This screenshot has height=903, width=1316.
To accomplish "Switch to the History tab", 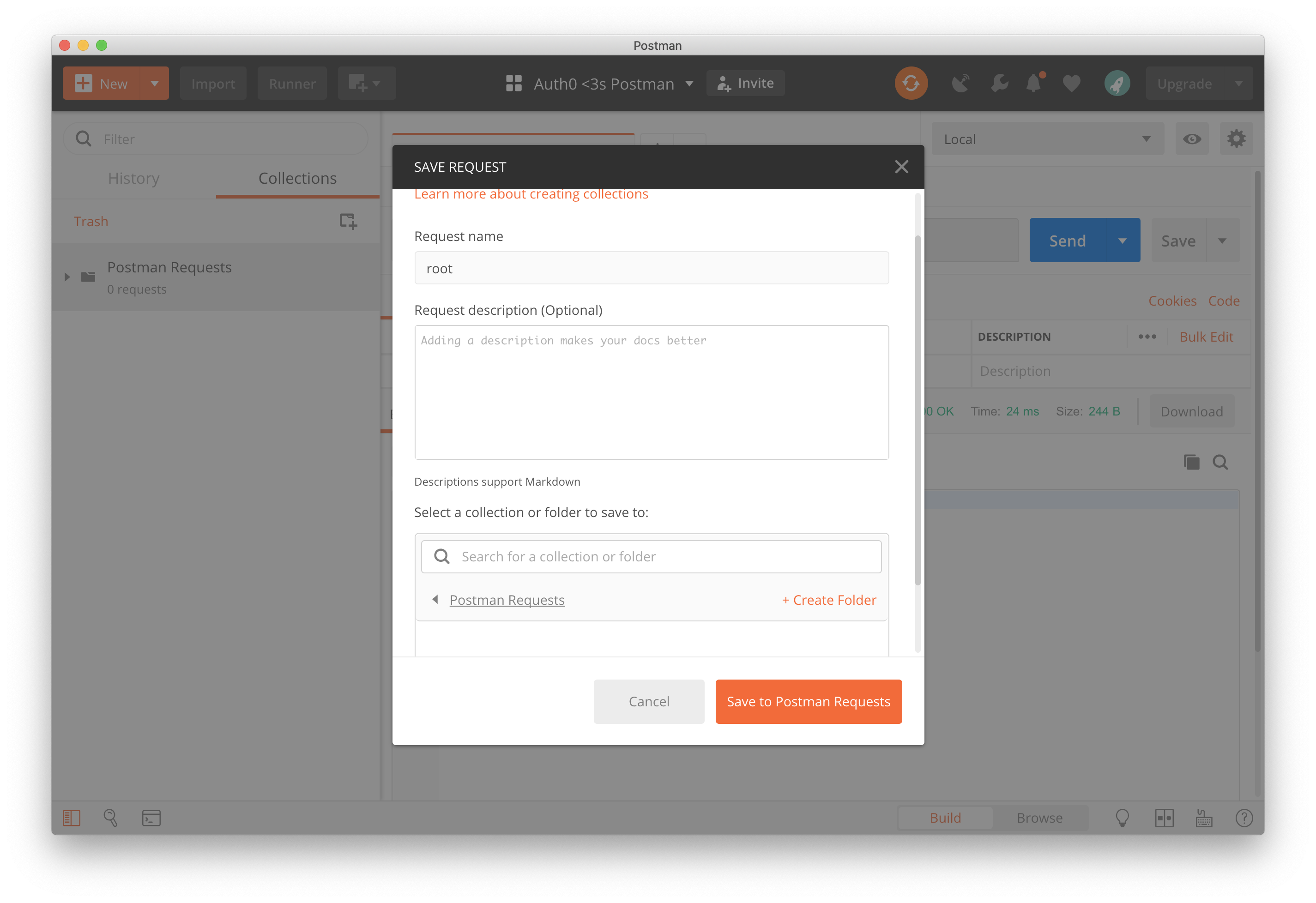I will pyautogui.click(x=133, y=178).
